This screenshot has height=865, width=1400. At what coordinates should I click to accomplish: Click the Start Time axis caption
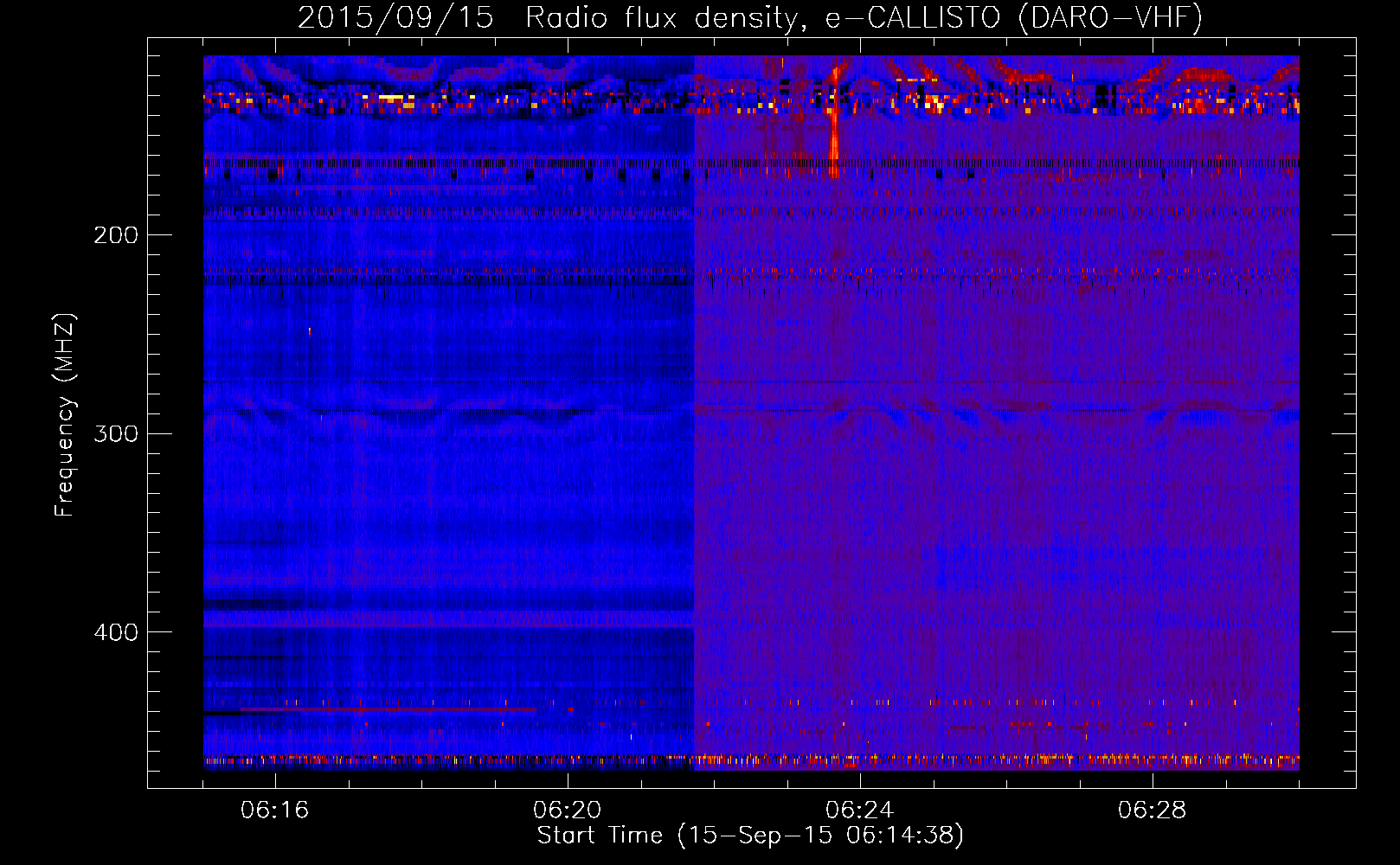749,836
